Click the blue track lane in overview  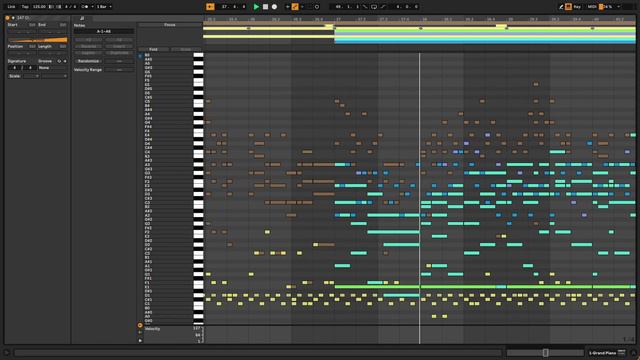484,42
